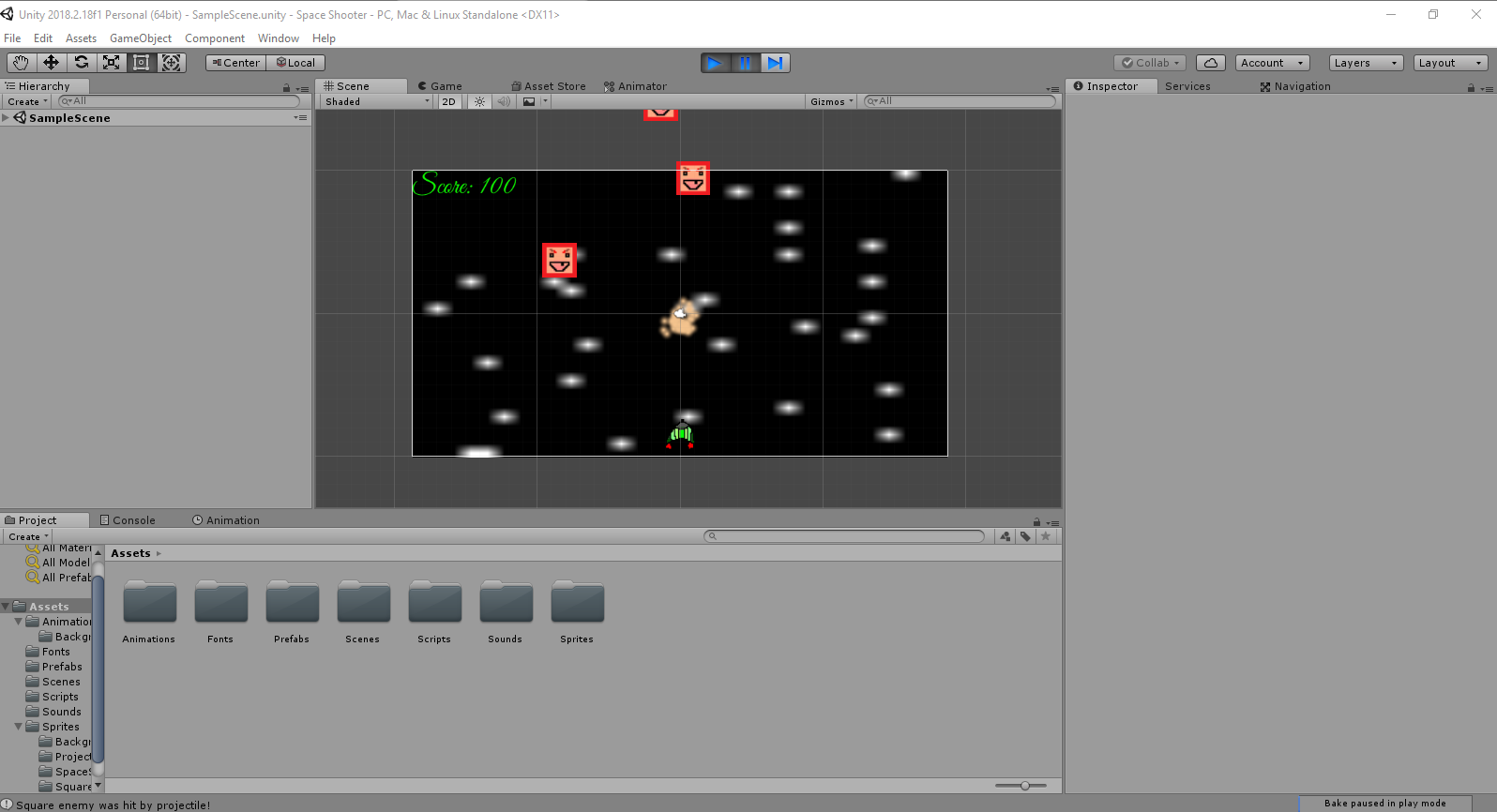Viewport: 1497px width, 812px height.
Task: Open the Collab dropdown
Action: tap(1150, 63)
